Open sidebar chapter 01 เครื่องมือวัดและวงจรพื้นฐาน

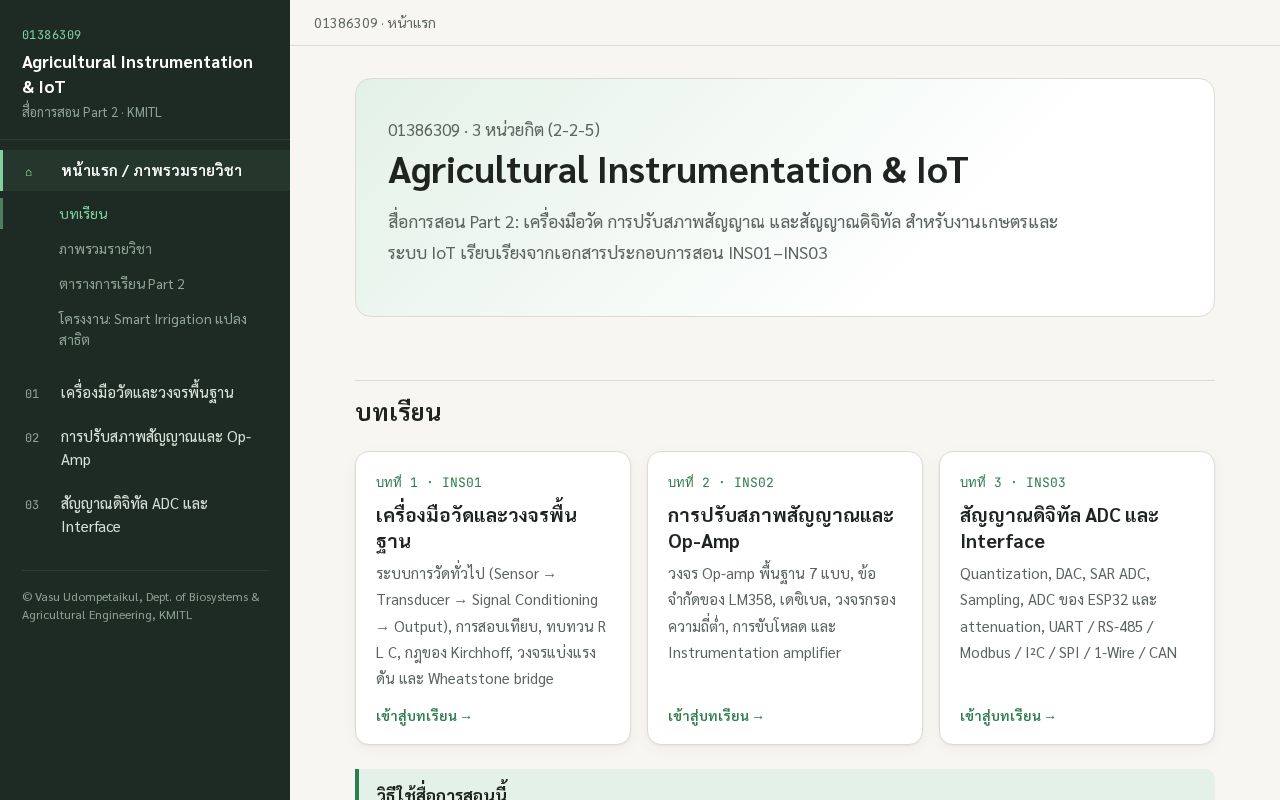coord(145,392)
